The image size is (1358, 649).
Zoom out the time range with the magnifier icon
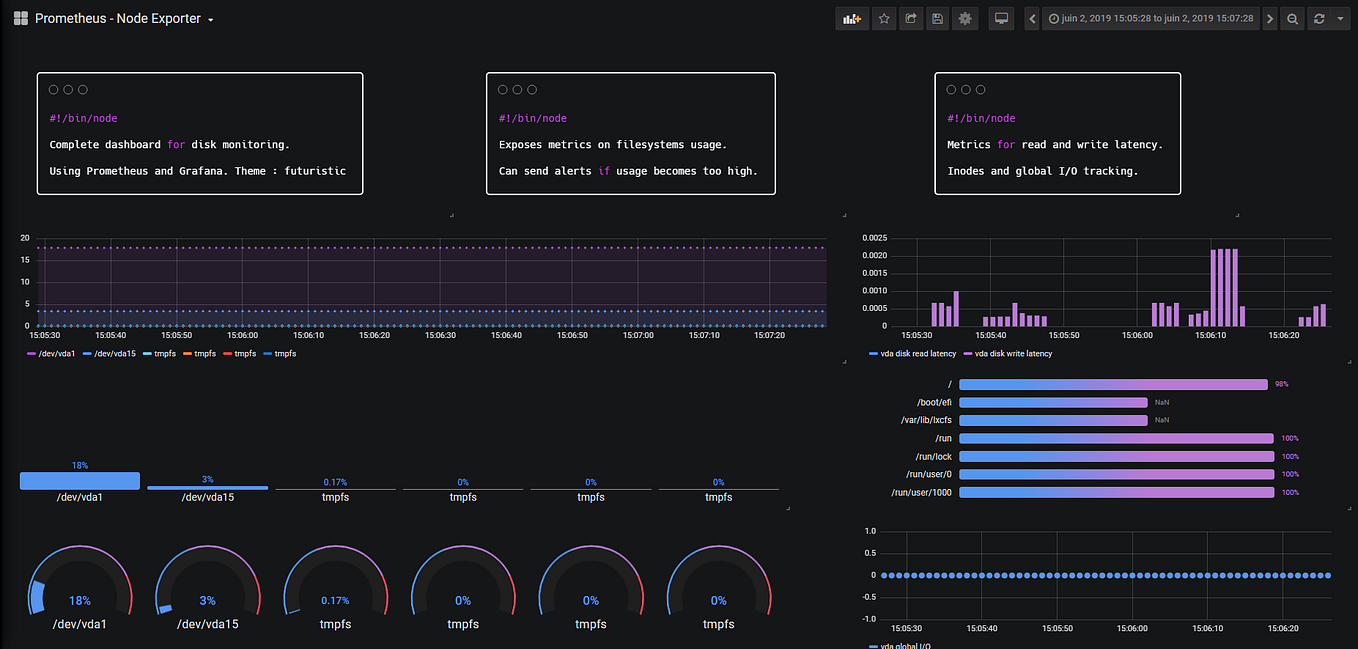(x=1290, y=18)
